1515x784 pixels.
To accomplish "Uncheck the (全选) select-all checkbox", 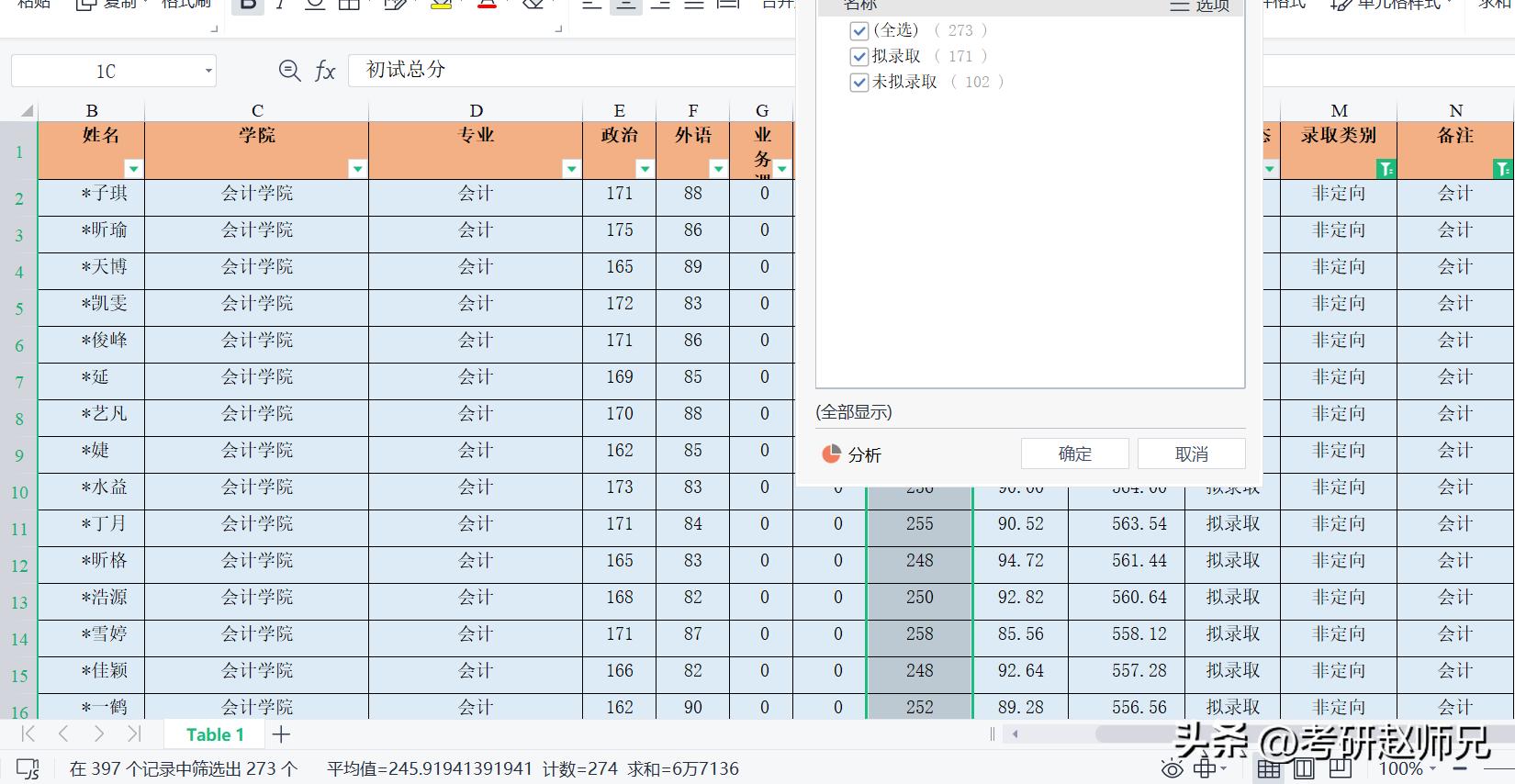I will [859, 30].
